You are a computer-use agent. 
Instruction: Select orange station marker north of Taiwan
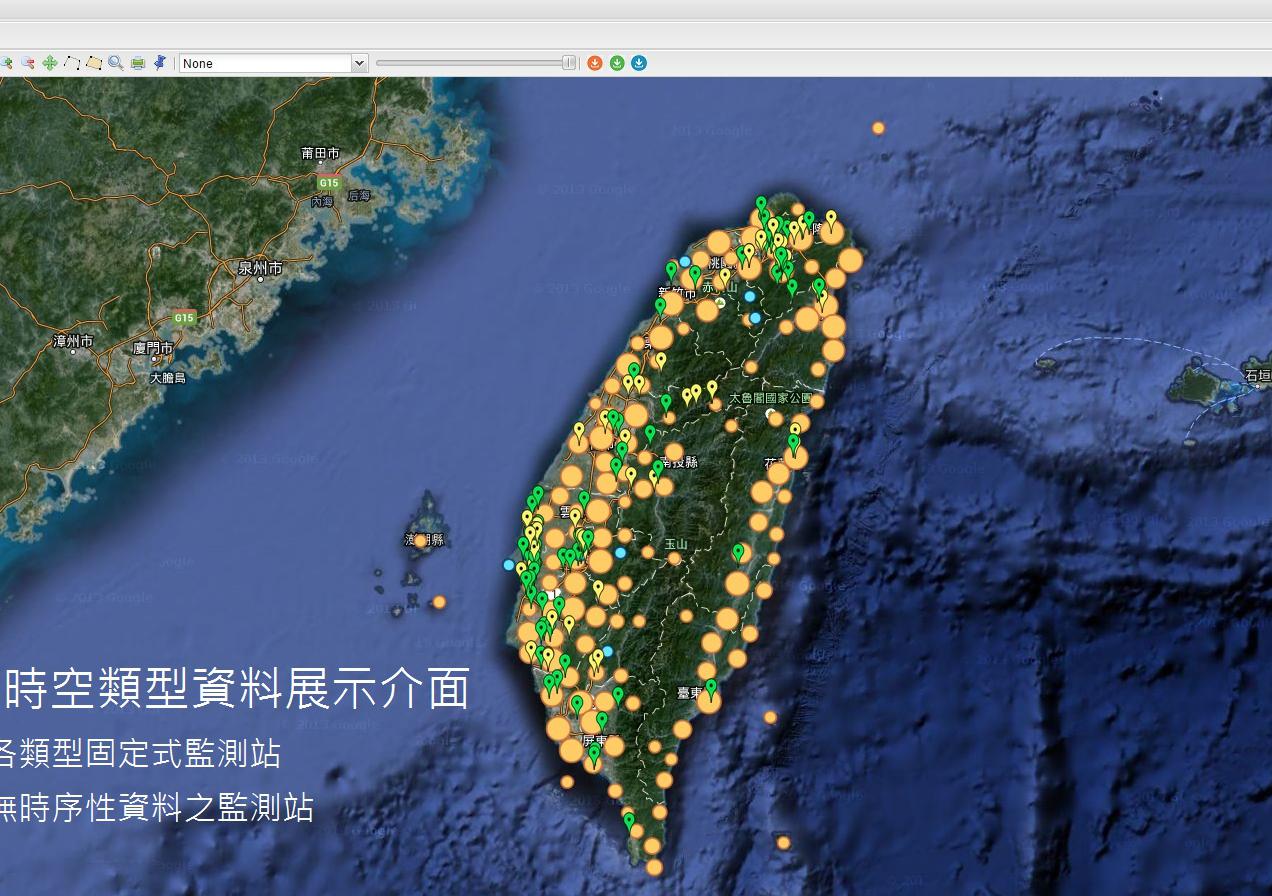pos(878,128)
